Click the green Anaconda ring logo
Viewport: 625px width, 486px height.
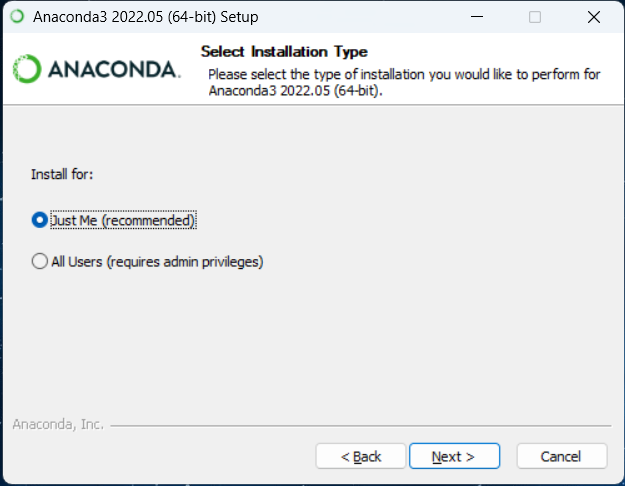click(x=27, y=69)
